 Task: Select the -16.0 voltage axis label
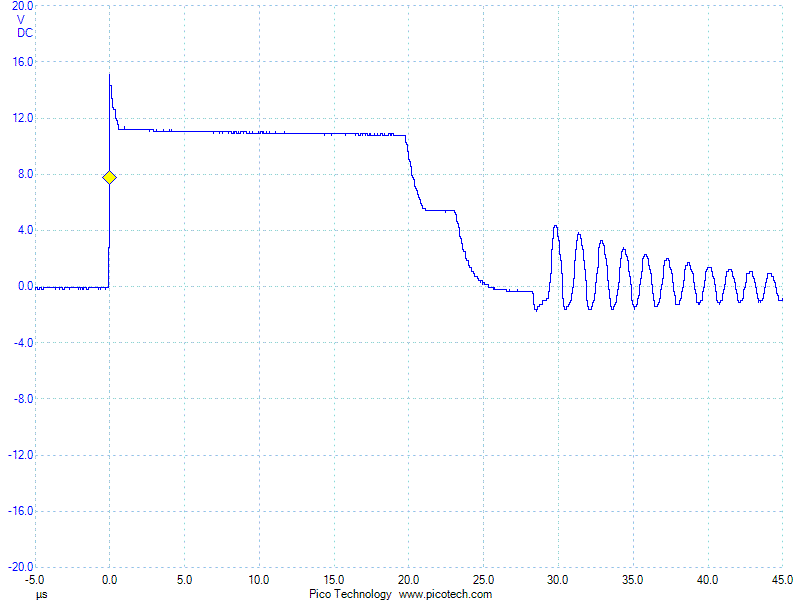[x=20, y=511]
